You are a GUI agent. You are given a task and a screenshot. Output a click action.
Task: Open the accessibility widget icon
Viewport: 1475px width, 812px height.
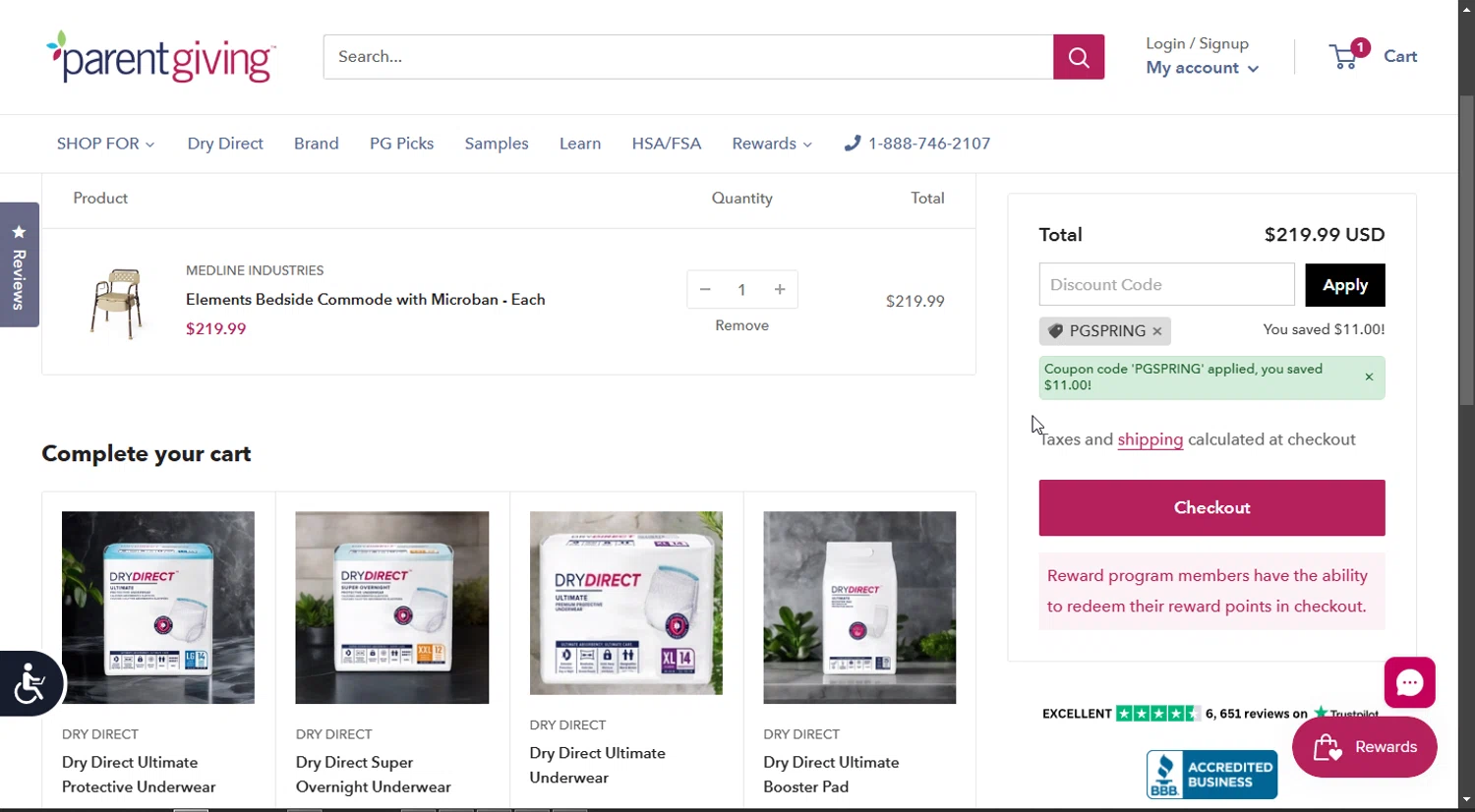pyautogui.click(x=30, y=683)
